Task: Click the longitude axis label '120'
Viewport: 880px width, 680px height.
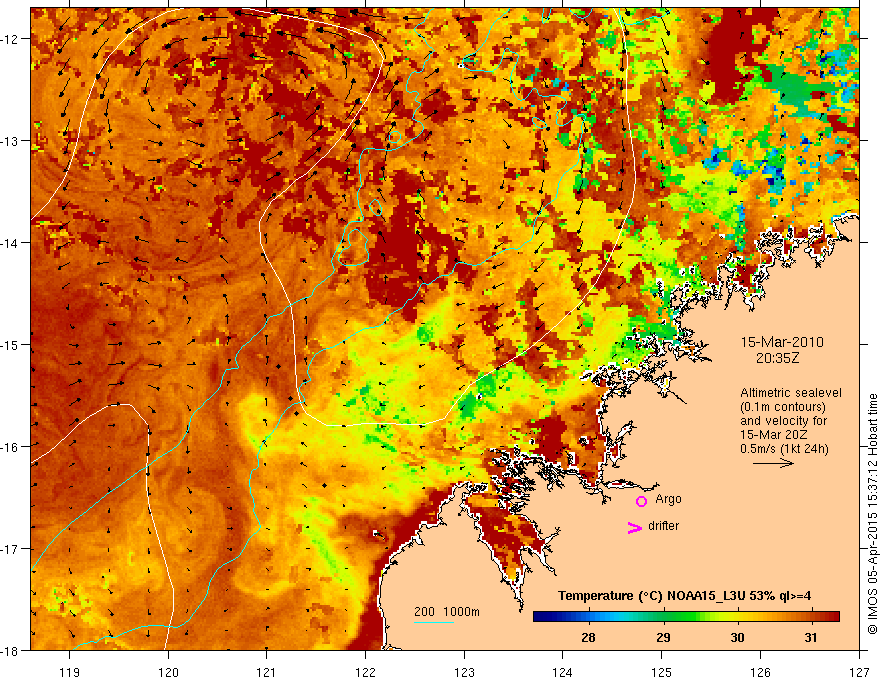Action: point(168,672)
